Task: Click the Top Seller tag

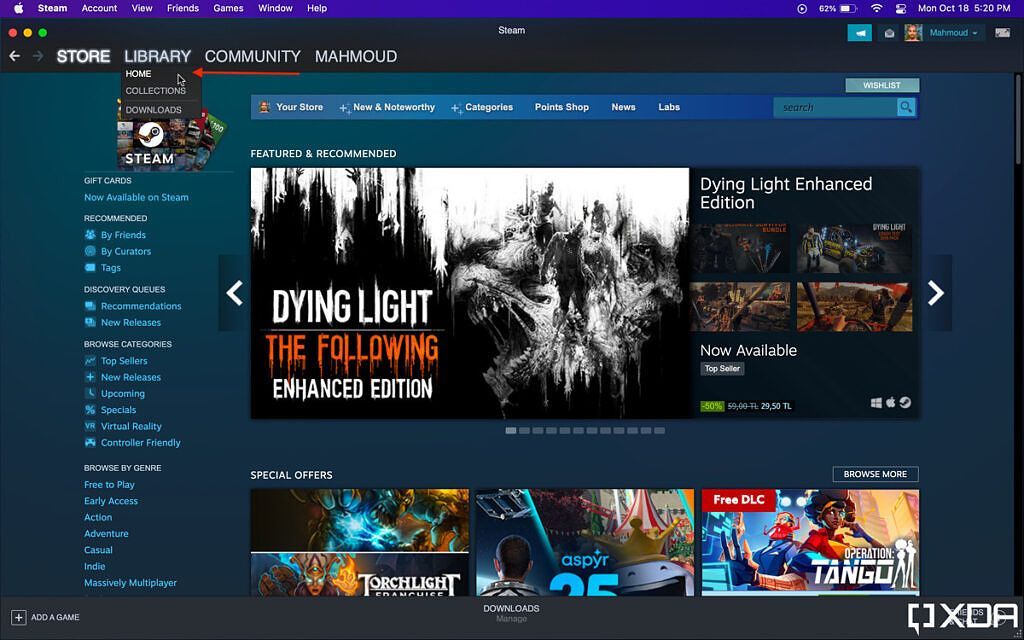Action: pos(722,368)
